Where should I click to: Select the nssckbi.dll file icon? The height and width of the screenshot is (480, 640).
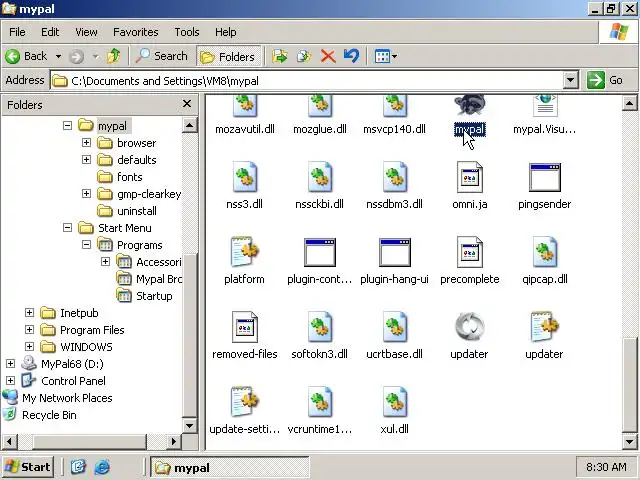tap(320, 177)
